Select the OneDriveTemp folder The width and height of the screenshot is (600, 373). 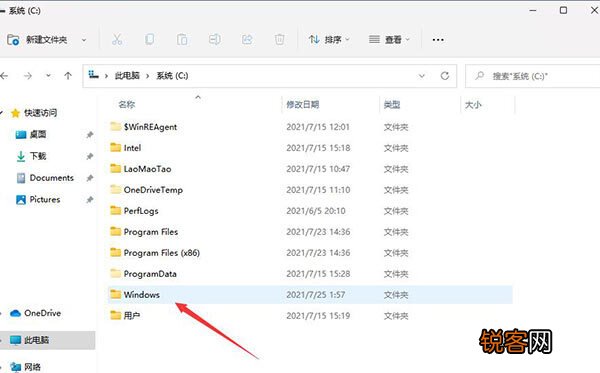[153, 190]
